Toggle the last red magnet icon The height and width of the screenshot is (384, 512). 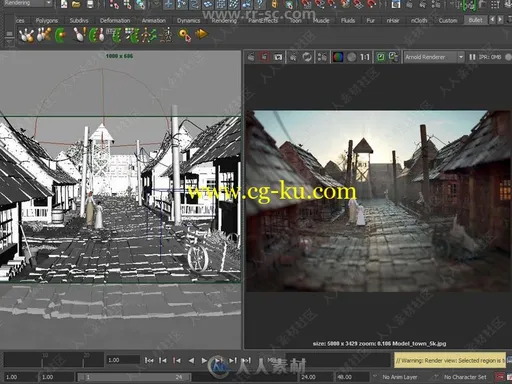[x=371, y=4]
